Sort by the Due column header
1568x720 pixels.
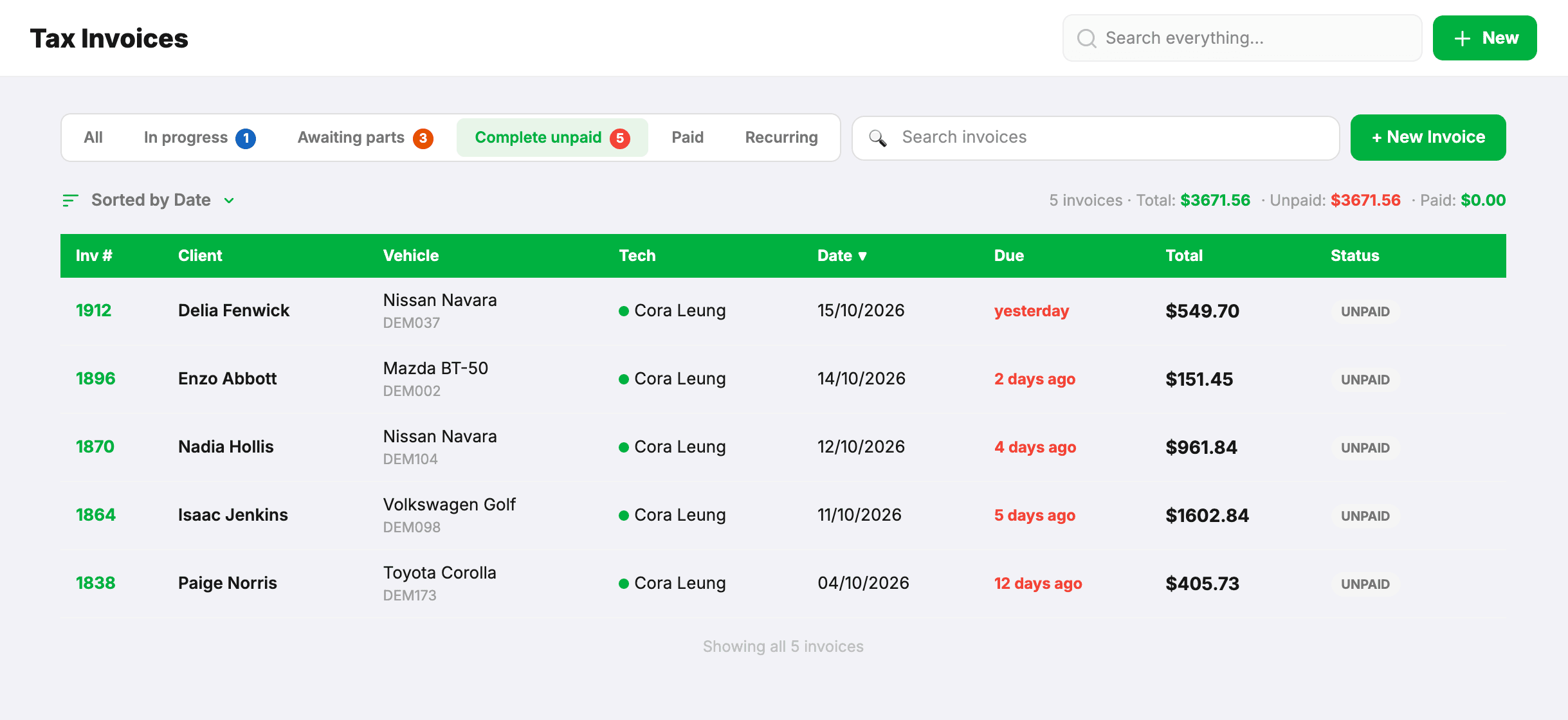point(1009,256)
